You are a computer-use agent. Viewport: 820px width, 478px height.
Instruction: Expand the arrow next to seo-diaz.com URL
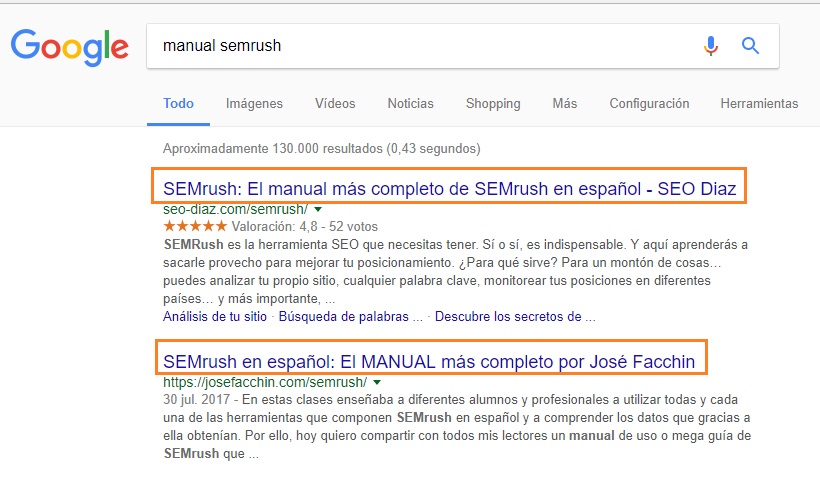(x=318, y=210)
